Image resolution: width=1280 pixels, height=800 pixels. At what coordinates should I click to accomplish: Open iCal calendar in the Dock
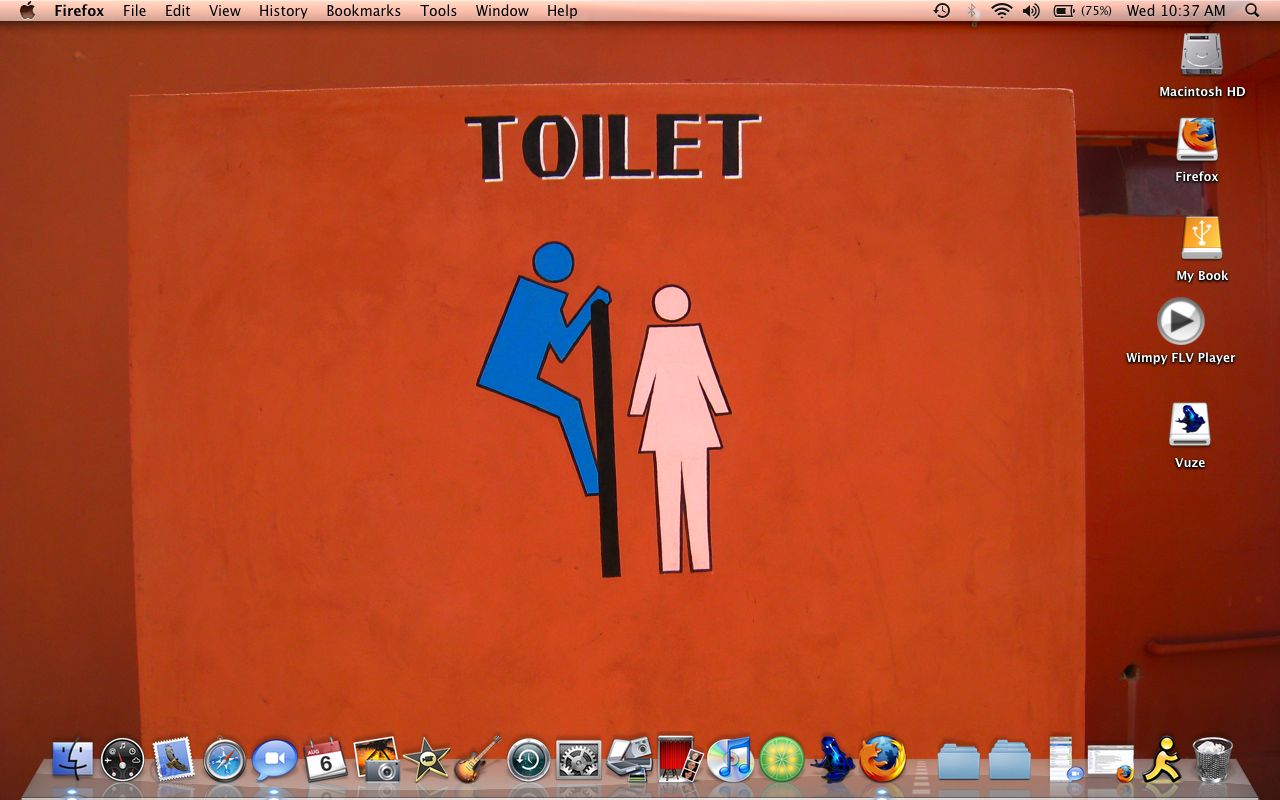(325, 760)
